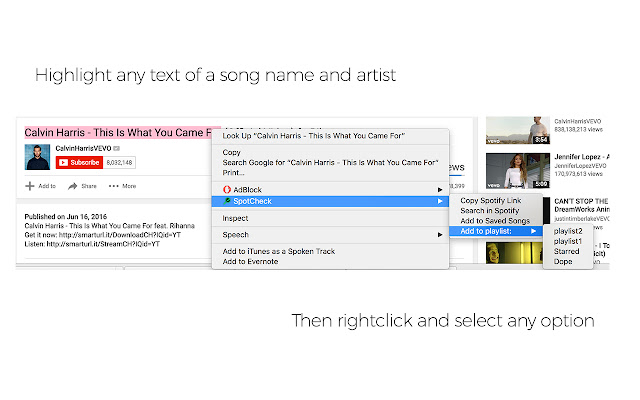This screenshot has width=640, height=400.
Task: Open the More three-dots icon
Action: coord(114,186)
